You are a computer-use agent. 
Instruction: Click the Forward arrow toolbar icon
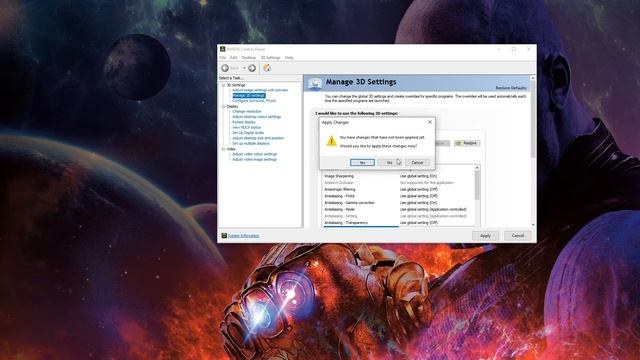(x=252, y=68)
